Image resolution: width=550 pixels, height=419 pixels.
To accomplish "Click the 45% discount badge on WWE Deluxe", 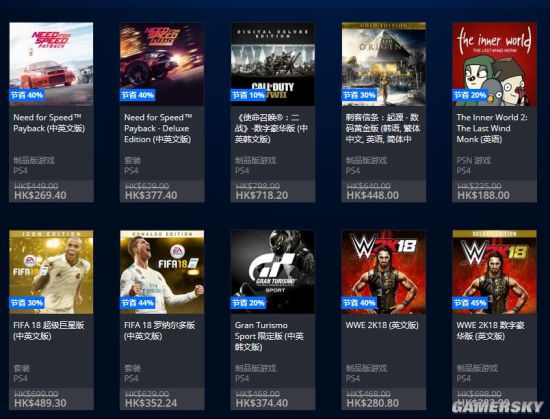I will (x=470, y=303).
